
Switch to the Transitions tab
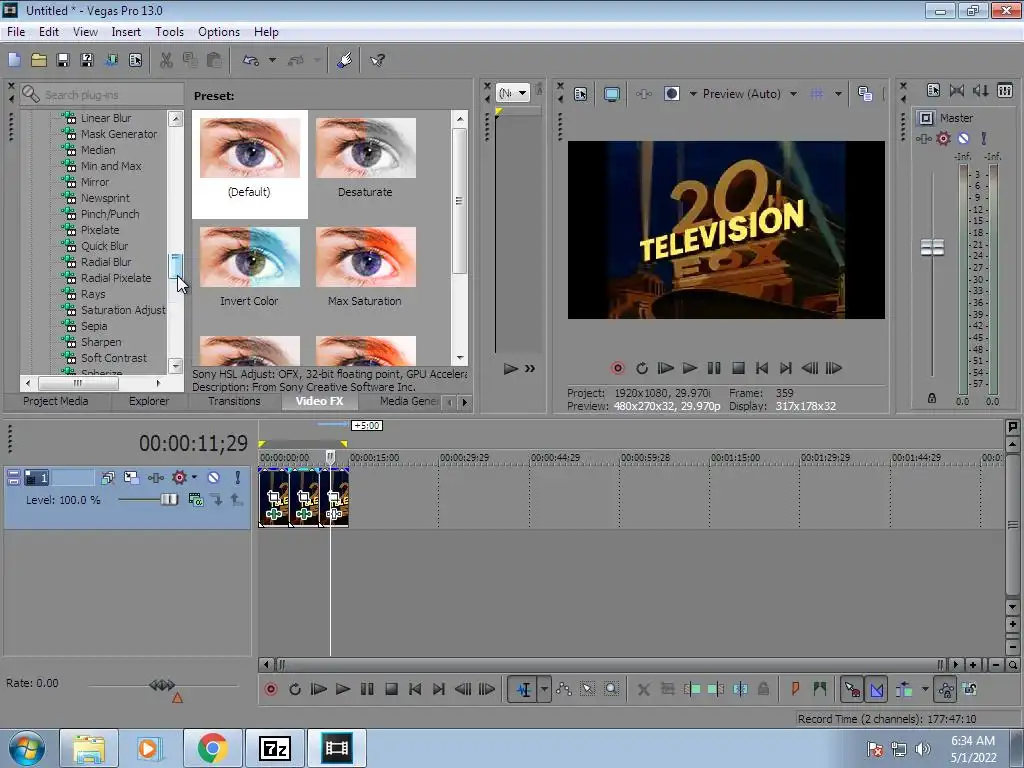pyautogui.click(x=234, y=401)
